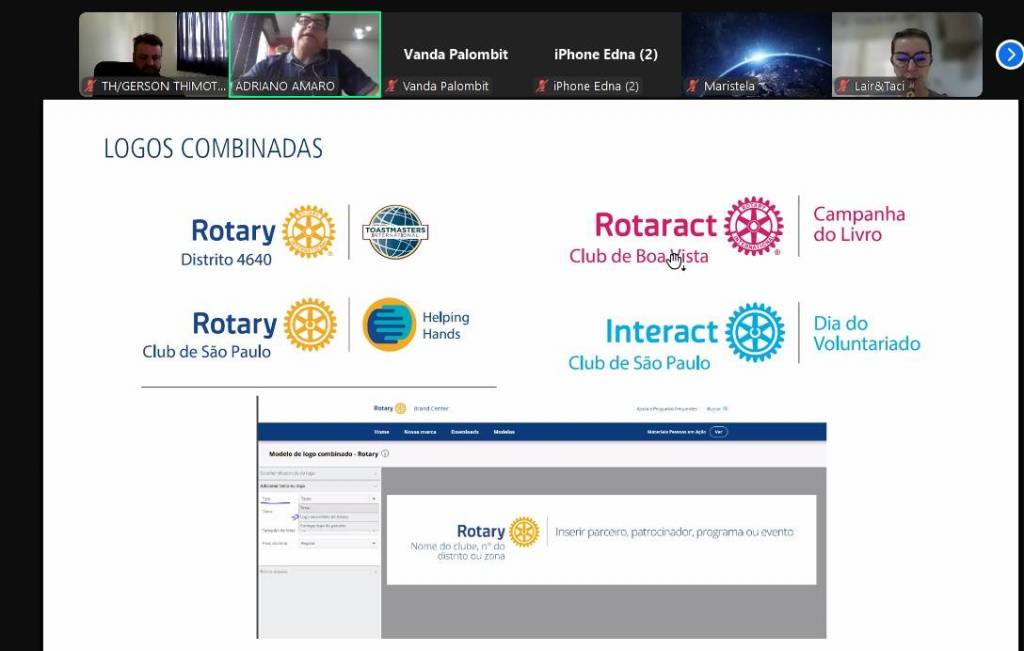The height and width of the screenshot is (651, 1024).
Task: Open the Nossa marca menu item
Action: 420,432
